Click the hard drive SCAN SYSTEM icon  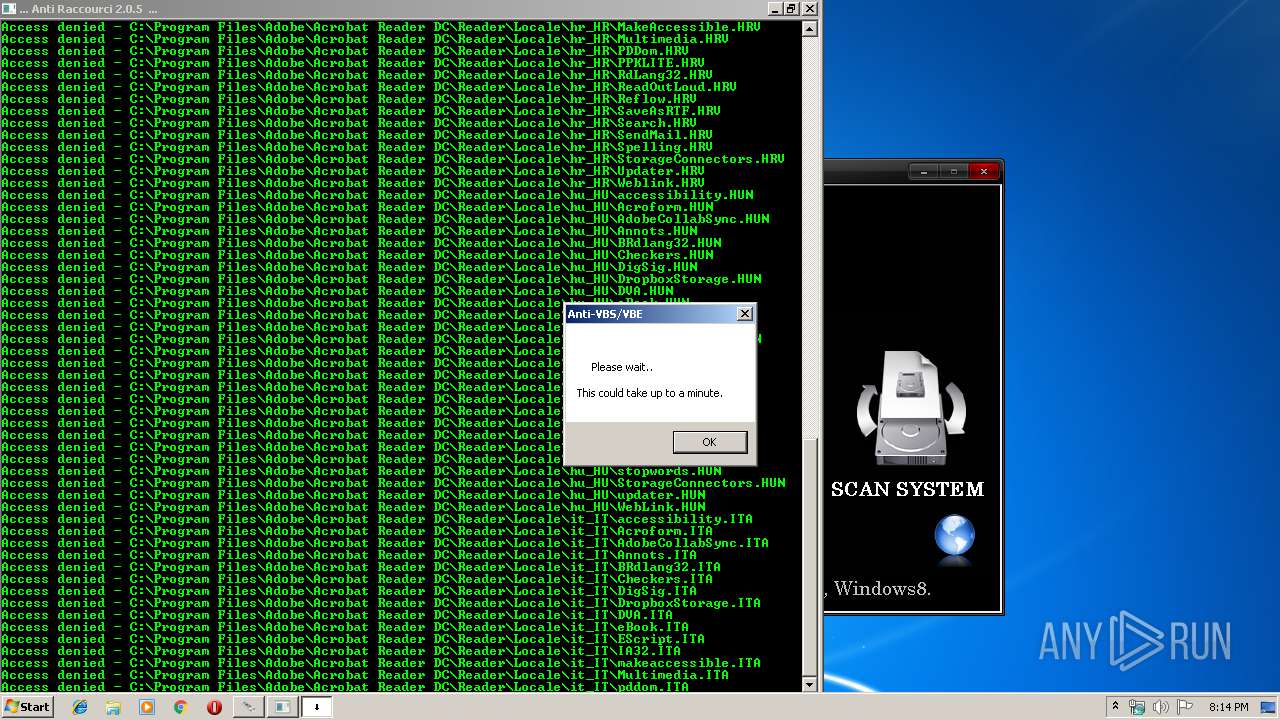point(911,408)
